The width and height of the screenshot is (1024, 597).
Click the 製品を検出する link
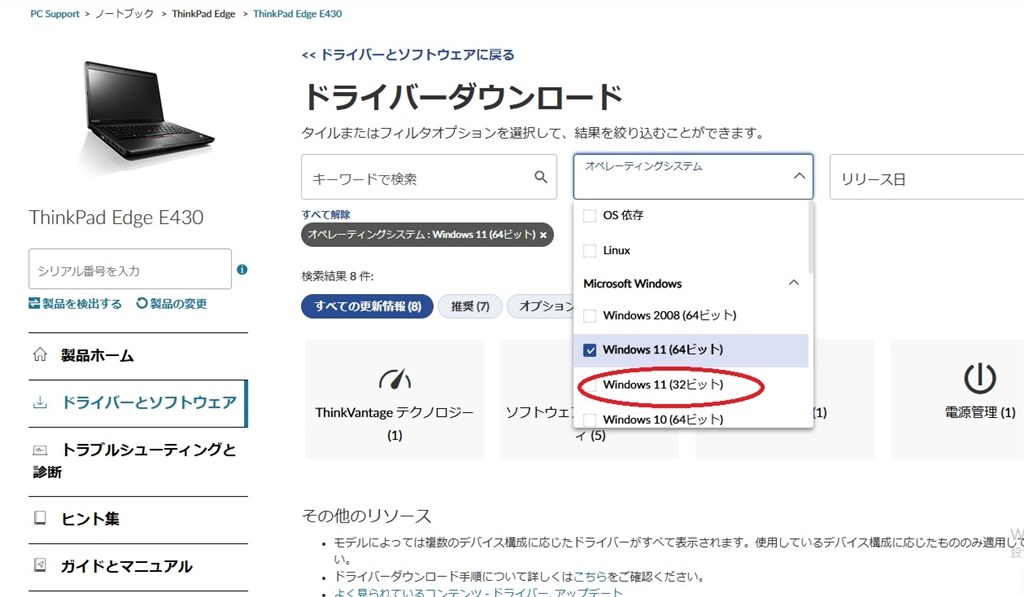pyautogui.click(x=76, y=304)
